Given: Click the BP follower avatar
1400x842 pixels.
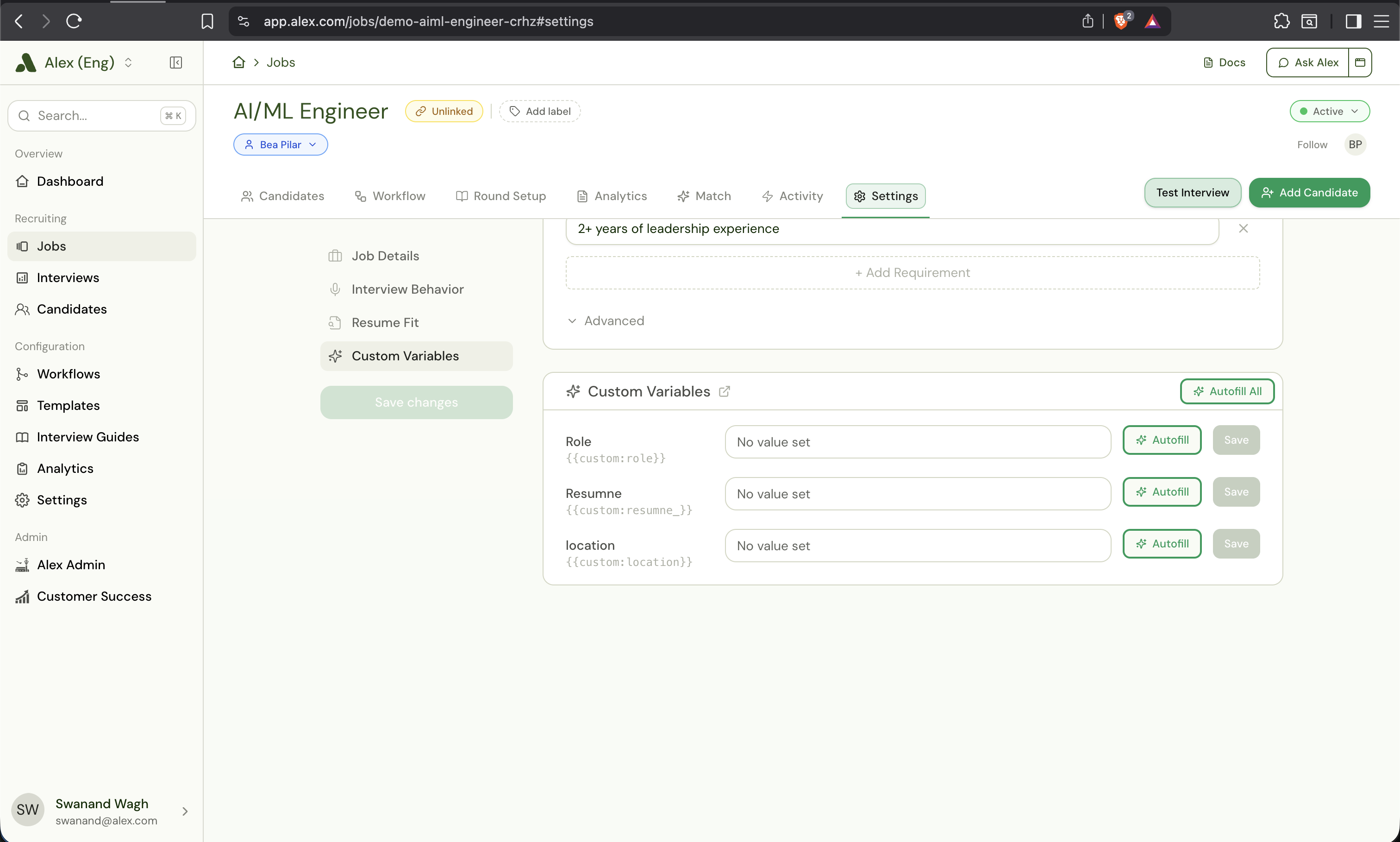Looking at the screenshot, I should click(1355, 145).
